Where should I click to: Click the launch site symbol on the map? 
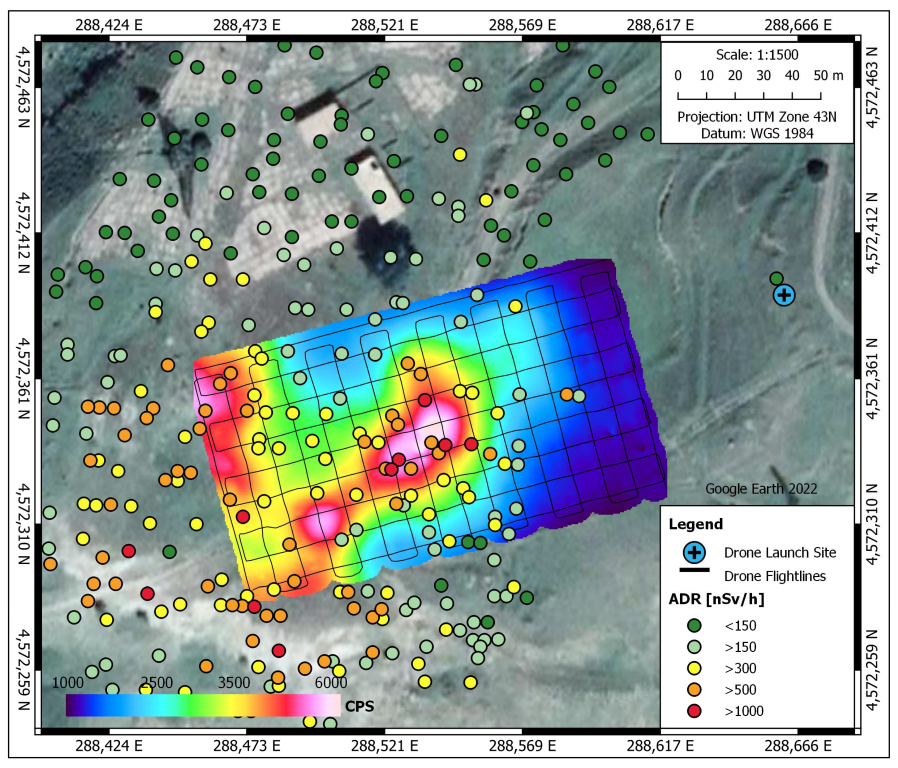(x=783, y=294)
